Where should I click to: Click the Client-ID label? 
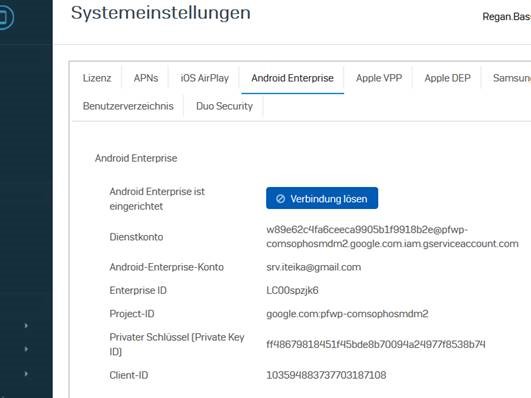coord(129,375)
